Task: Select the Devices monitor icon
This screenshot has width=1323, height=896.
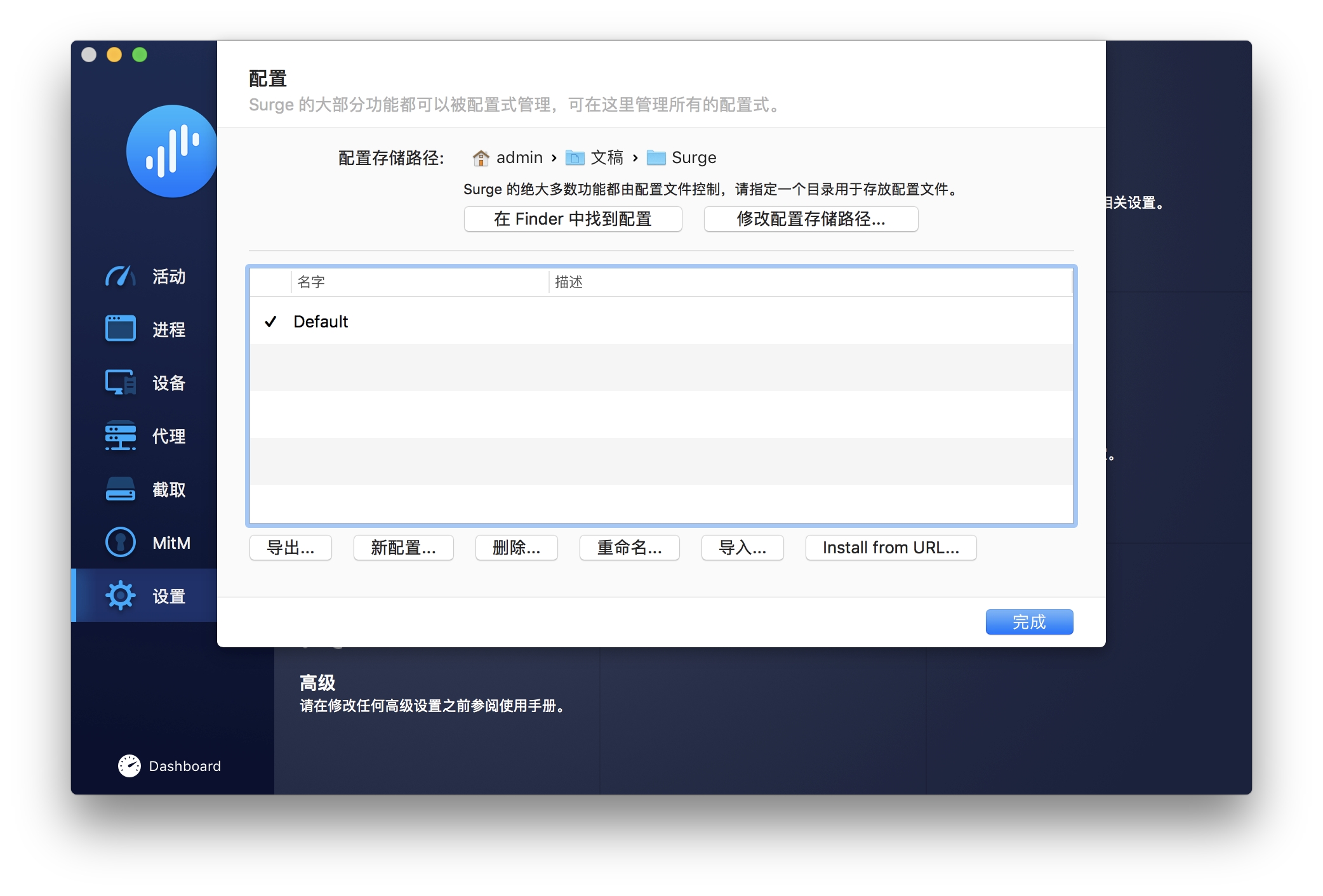Action: coord(120,383)
